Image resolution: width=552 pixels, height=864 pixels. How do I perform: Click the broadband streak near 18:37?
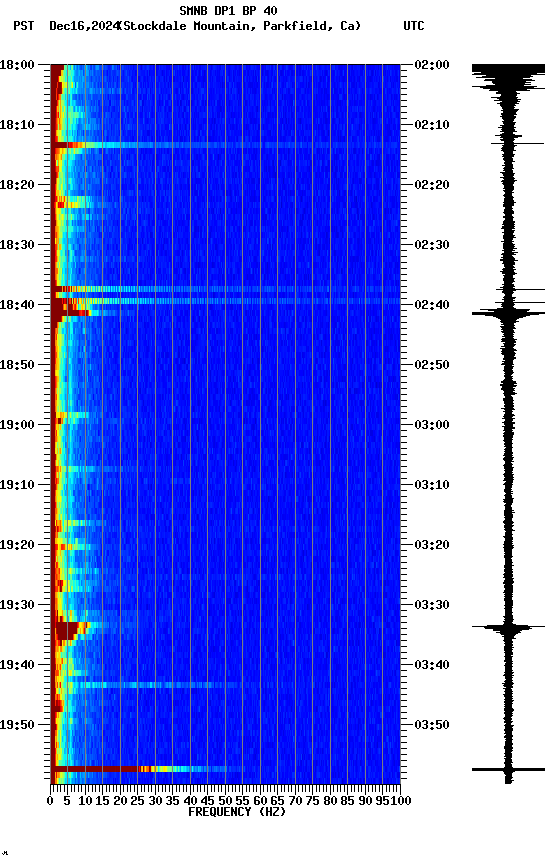(225, 289)
